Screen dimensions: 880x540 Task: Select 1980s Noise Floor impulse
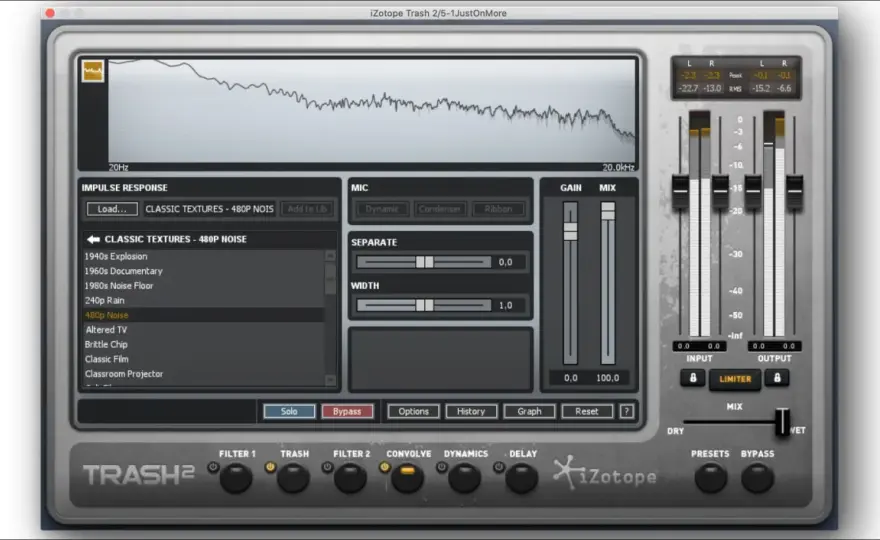coord(204,286)
